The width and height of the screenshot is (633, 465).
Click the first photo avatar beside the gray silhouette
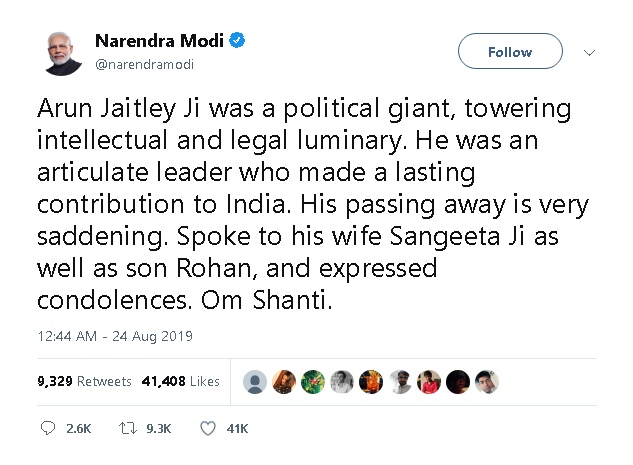[x=284, y=382]
